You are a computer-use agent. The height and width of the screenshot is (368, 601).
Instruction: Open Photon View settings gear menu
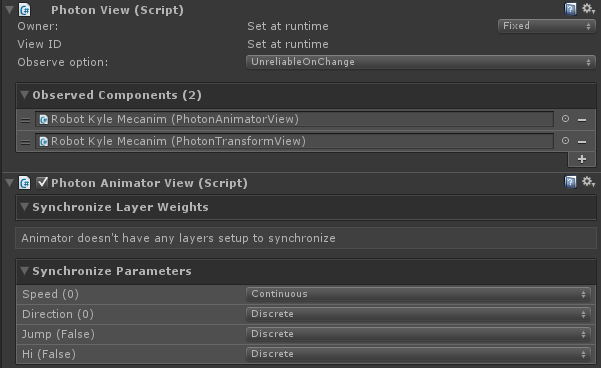pyautogui.click(x=588, y=8)
